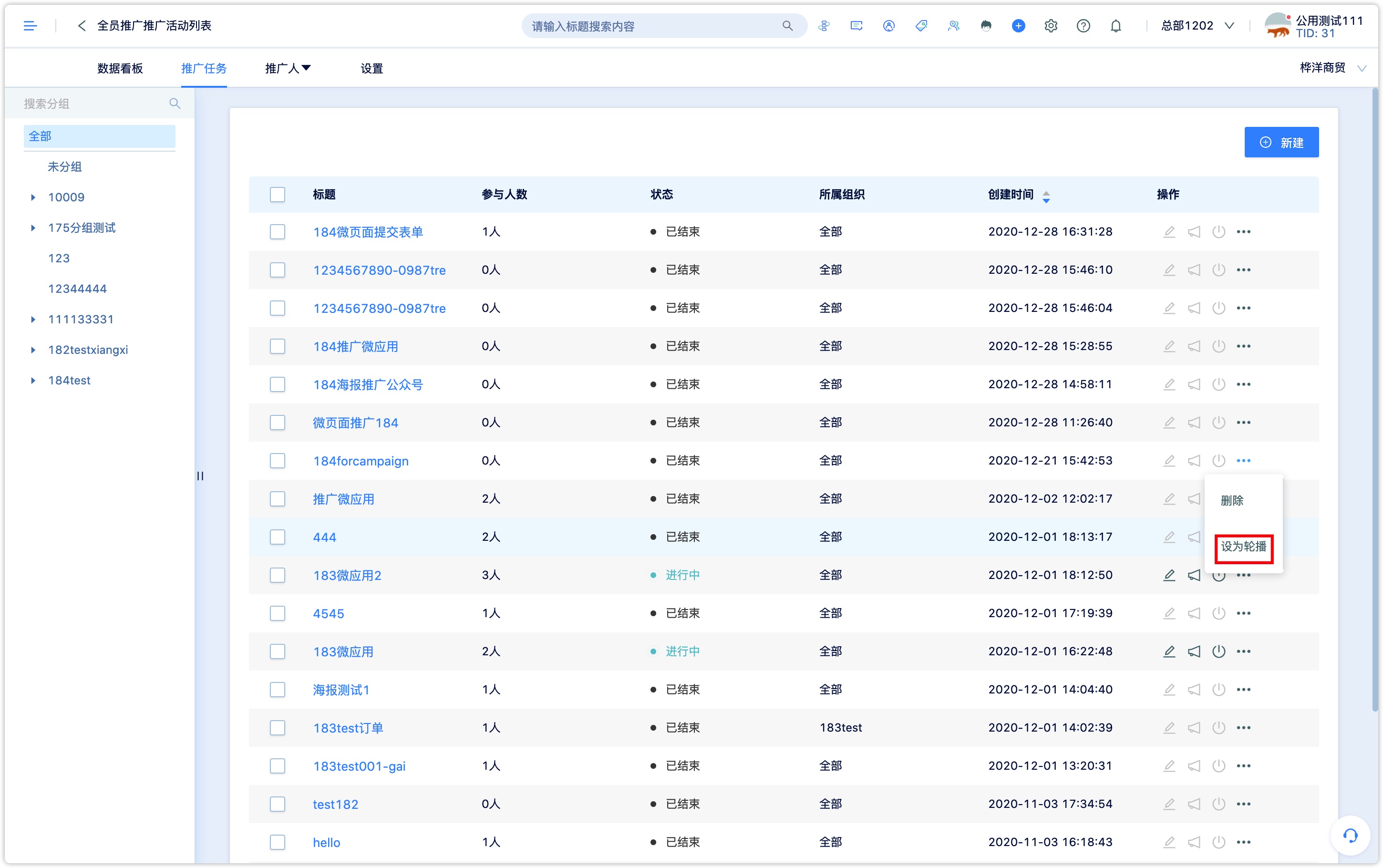This screenshot has width=1383, height=868.
Task: Open the 公用测试111 user profile
Action: pos(1314,26)
